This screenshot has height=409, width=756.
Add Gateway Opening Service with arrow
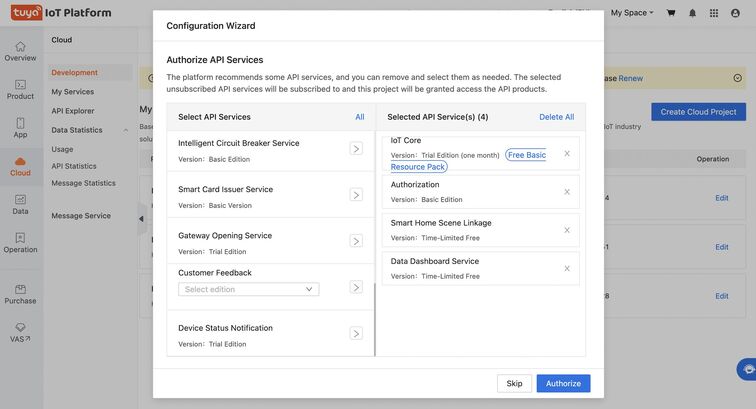pyautogui.click(x=356, y=241)
